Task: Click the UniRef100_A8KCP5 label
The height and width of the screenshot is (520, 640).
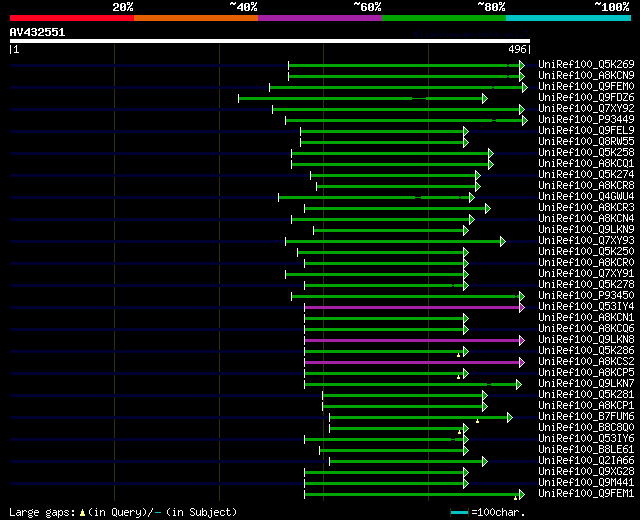Action: [586, 373]
